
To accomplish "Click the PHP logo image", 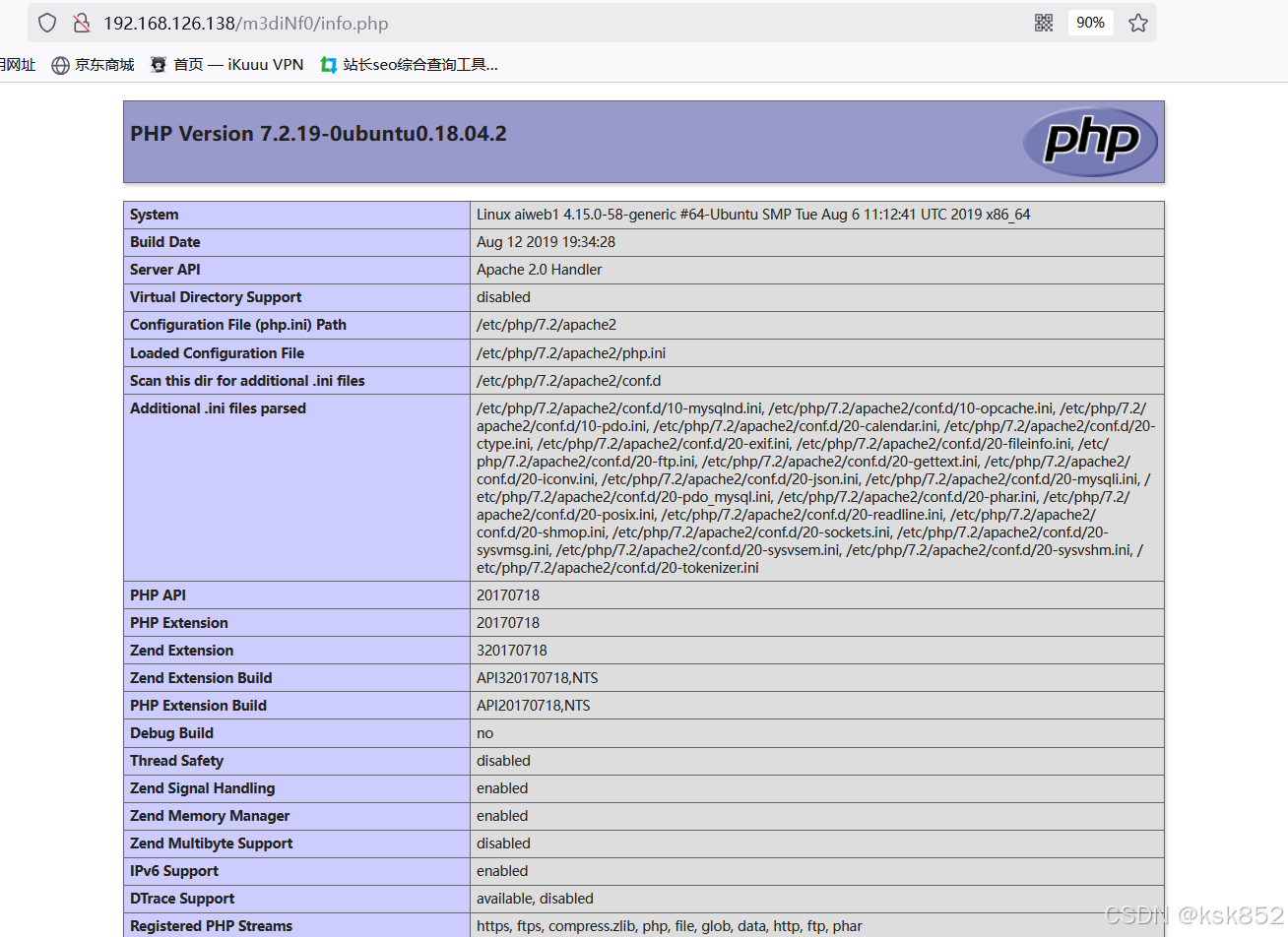I will [x=1090, y=142].
